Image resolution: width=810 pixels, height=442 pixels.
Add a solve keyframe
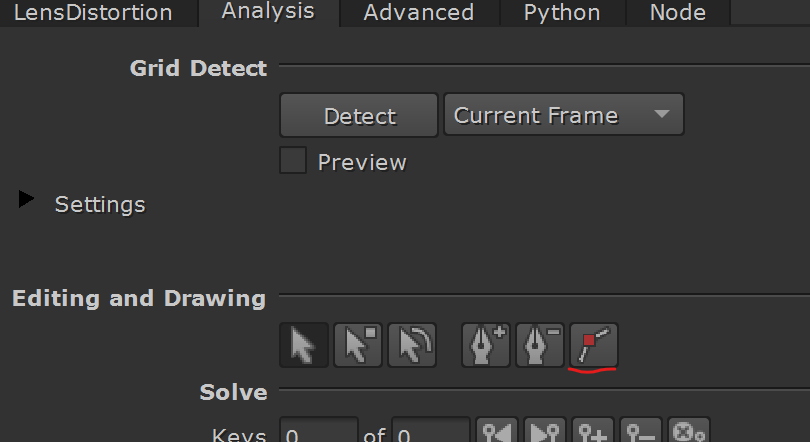(593, 431)
